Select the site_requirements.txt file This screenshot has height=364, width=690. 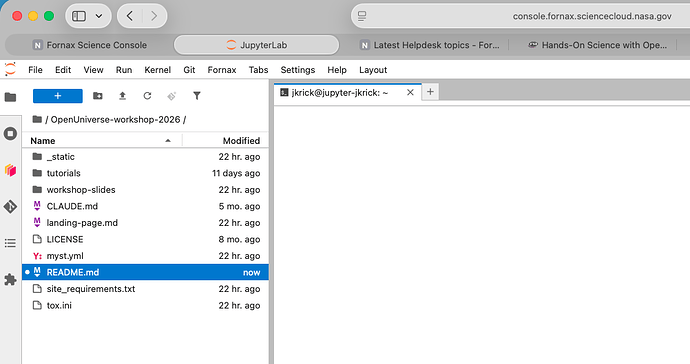[145, 289]
